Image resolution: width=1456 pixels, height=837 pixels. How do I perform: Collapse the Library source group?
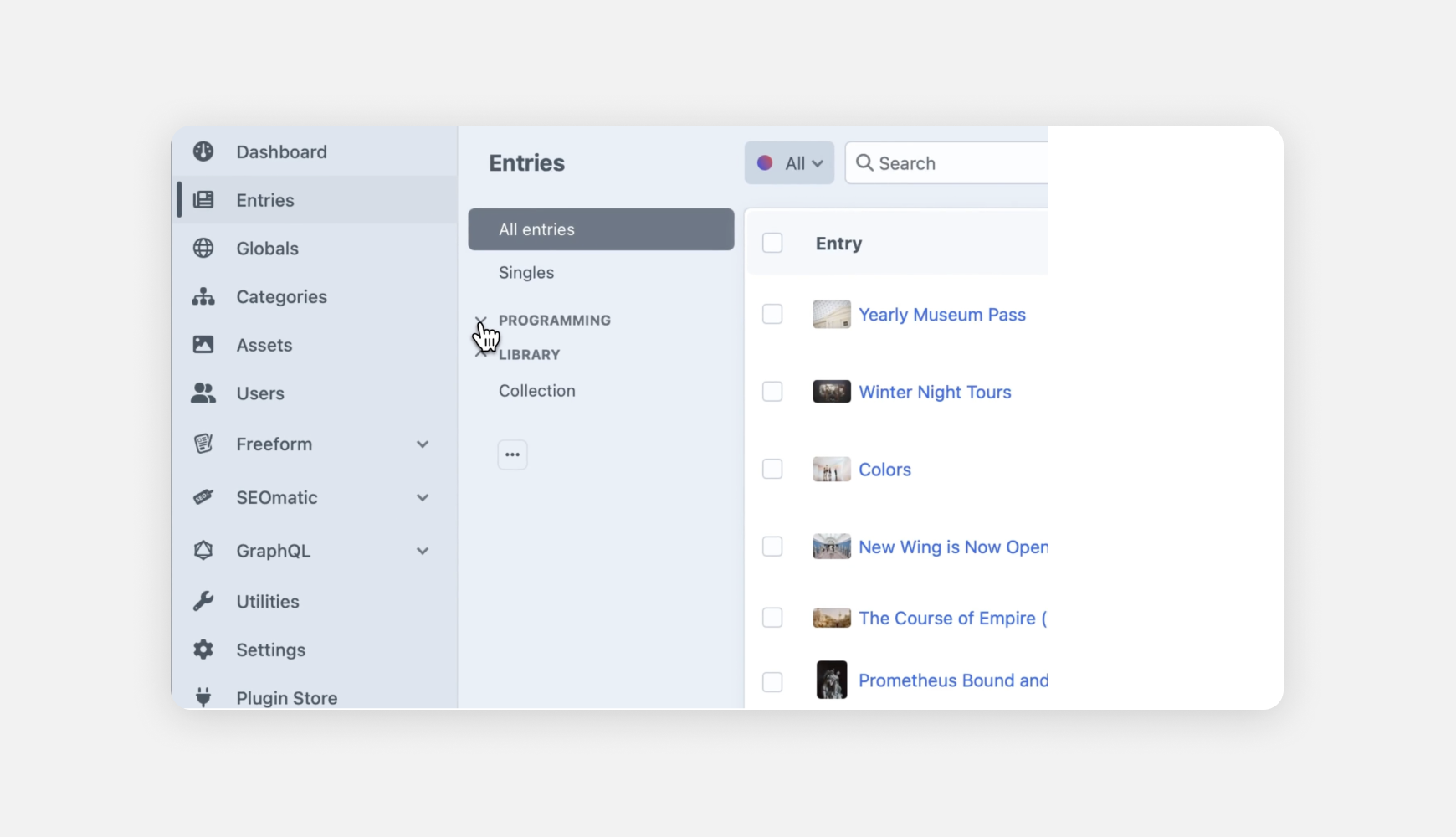click(480, 353)
